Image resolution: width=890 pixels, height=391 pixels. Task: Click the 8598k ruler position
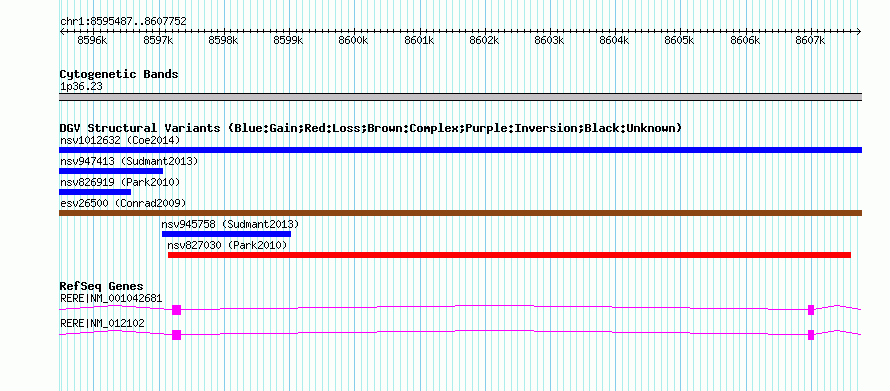tap(223, 40)
